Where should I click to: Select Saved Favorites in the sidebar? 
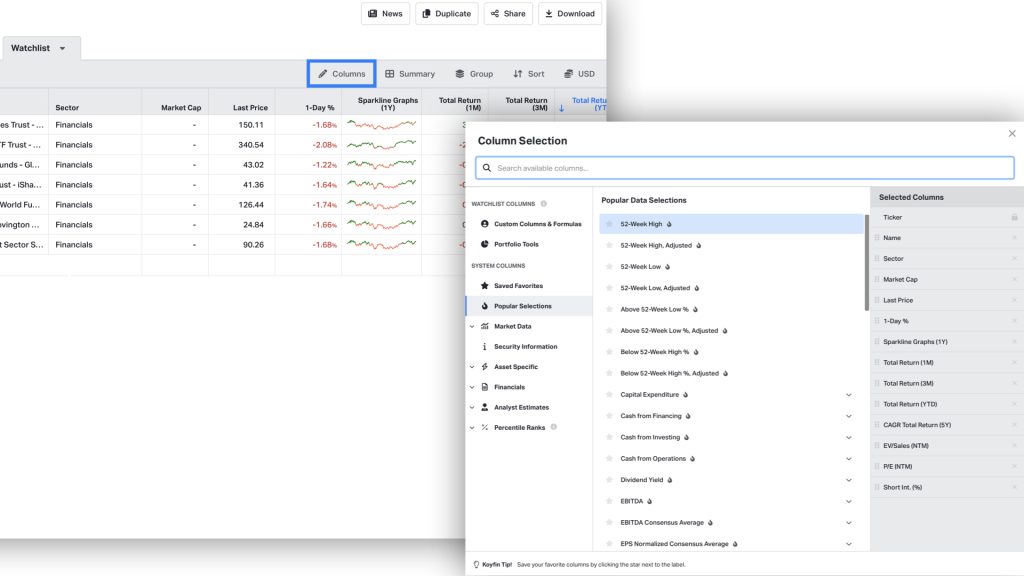point(518,286)
